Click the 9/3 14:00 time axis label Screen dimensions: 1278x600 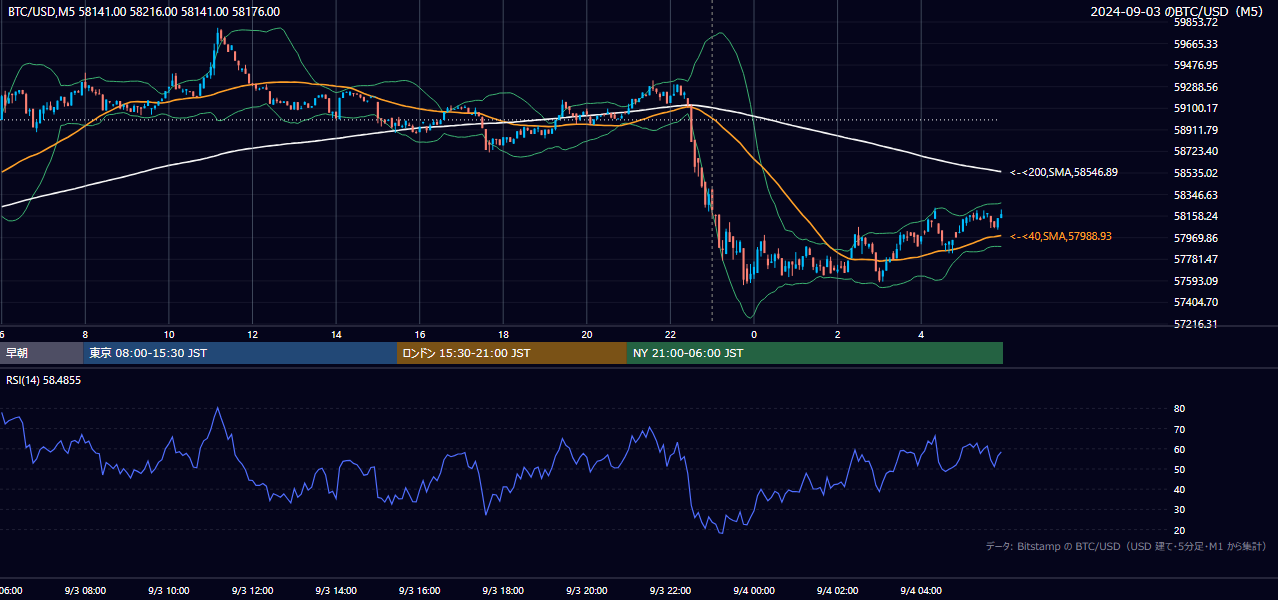336,591
